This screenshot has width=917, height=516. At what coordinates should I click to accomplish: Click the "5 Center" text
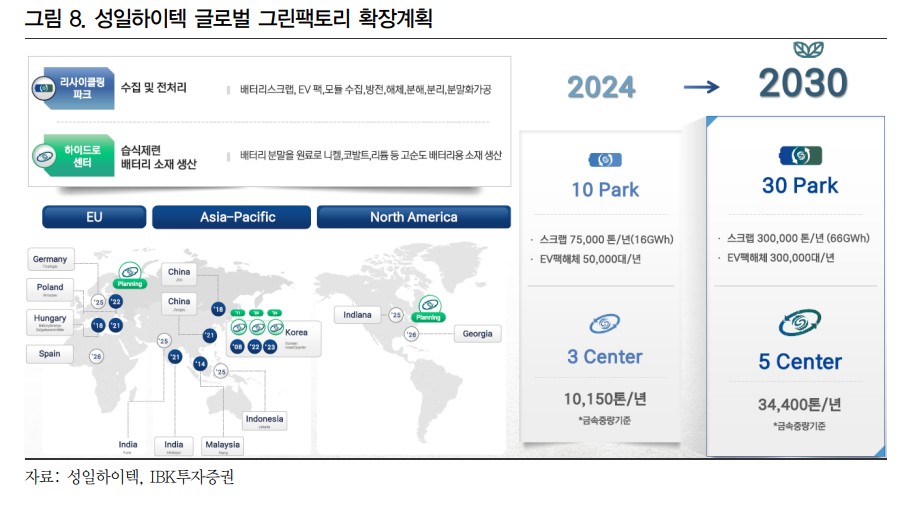(800, 362)
